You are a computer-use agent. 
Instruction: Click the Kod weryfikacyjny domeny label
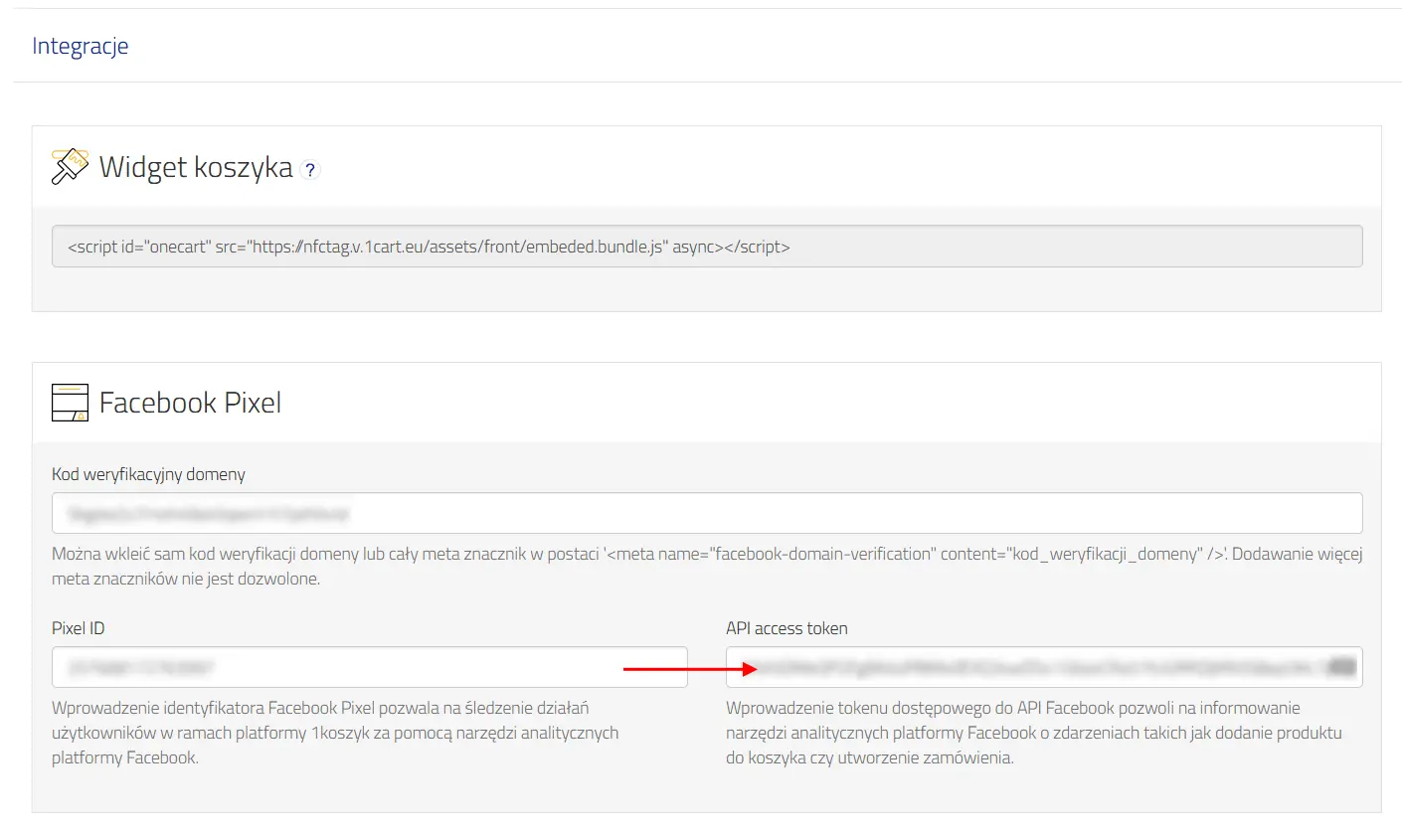point(148,474)
